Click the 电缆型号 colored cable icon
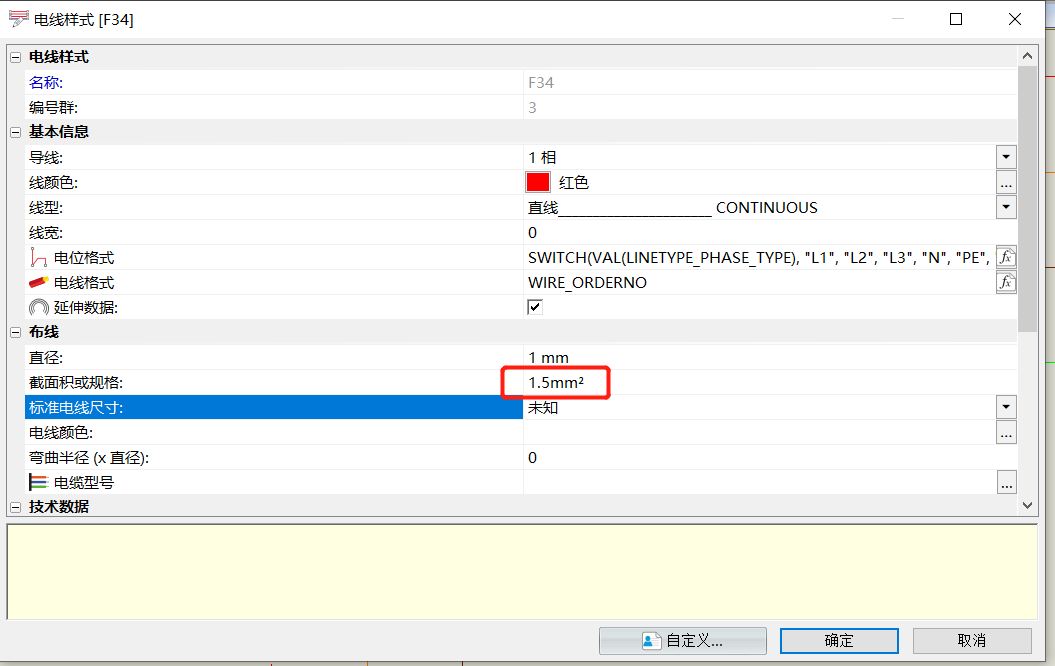This screenshot has width=1055, height=666. point(39,482)
